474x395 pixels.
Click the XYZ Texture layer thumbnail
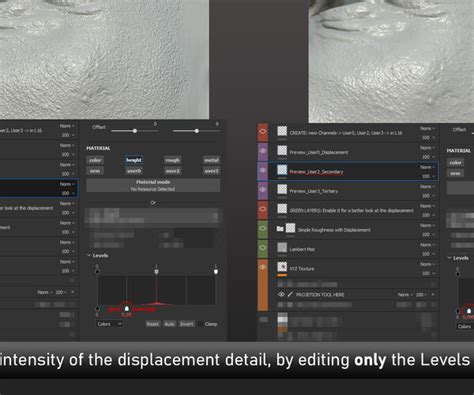click(282, 267)
